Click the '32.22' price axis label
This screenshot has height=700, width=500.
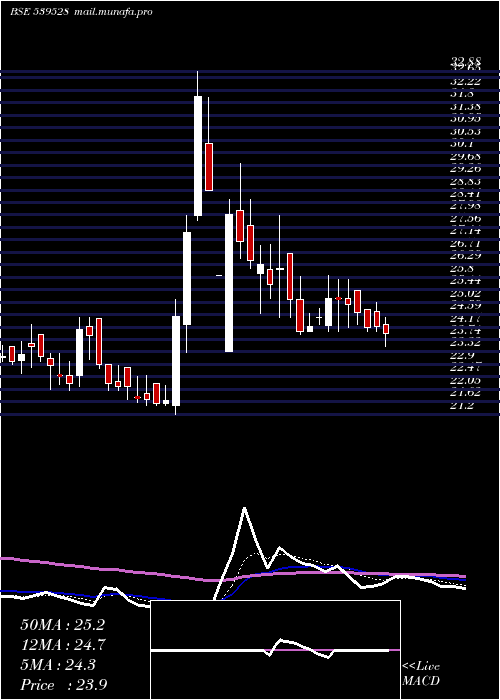[x=466, y=81]
